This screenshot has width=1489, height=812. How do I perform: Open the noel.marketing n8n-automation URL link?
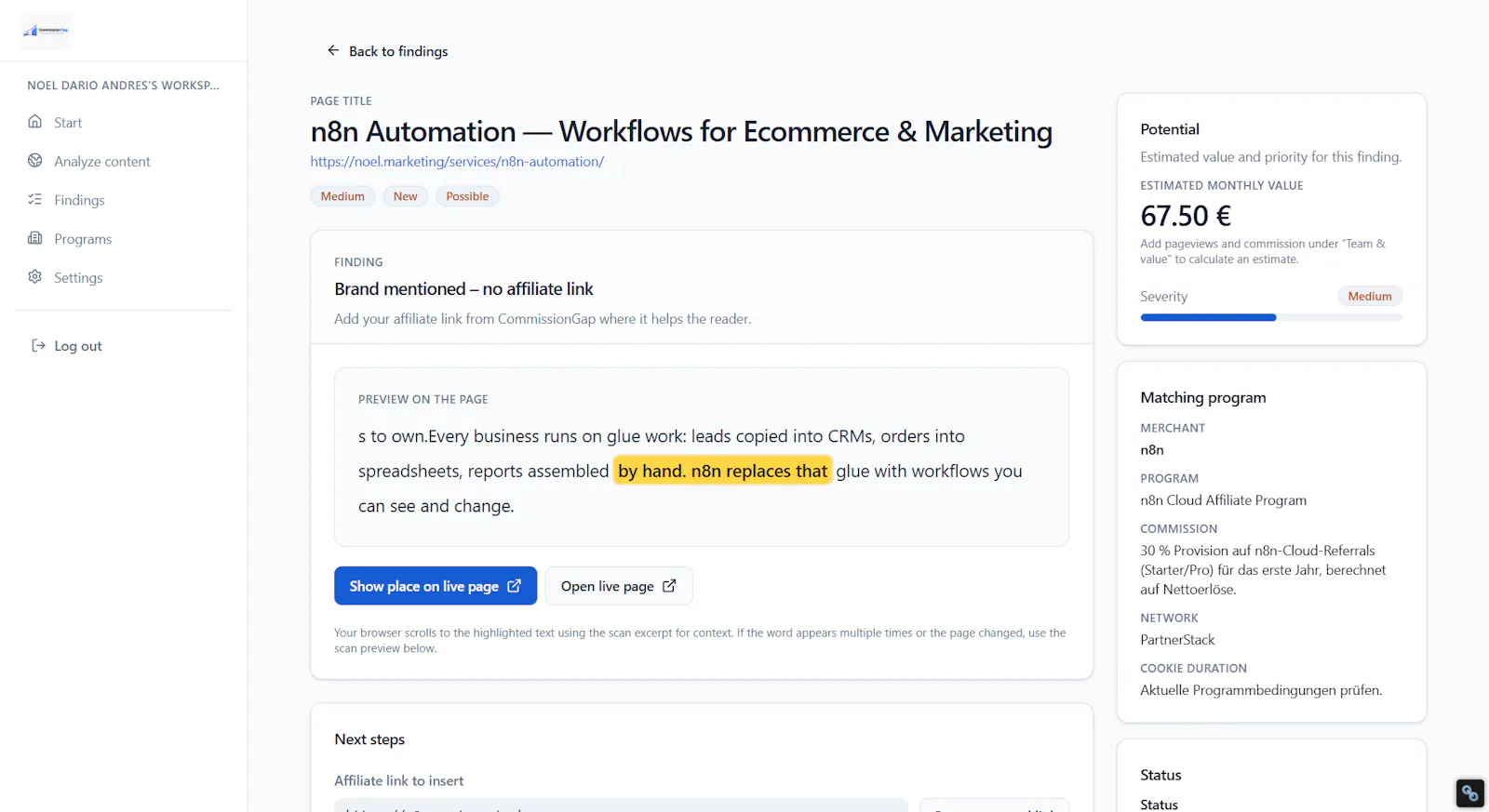tap(457, 162)
